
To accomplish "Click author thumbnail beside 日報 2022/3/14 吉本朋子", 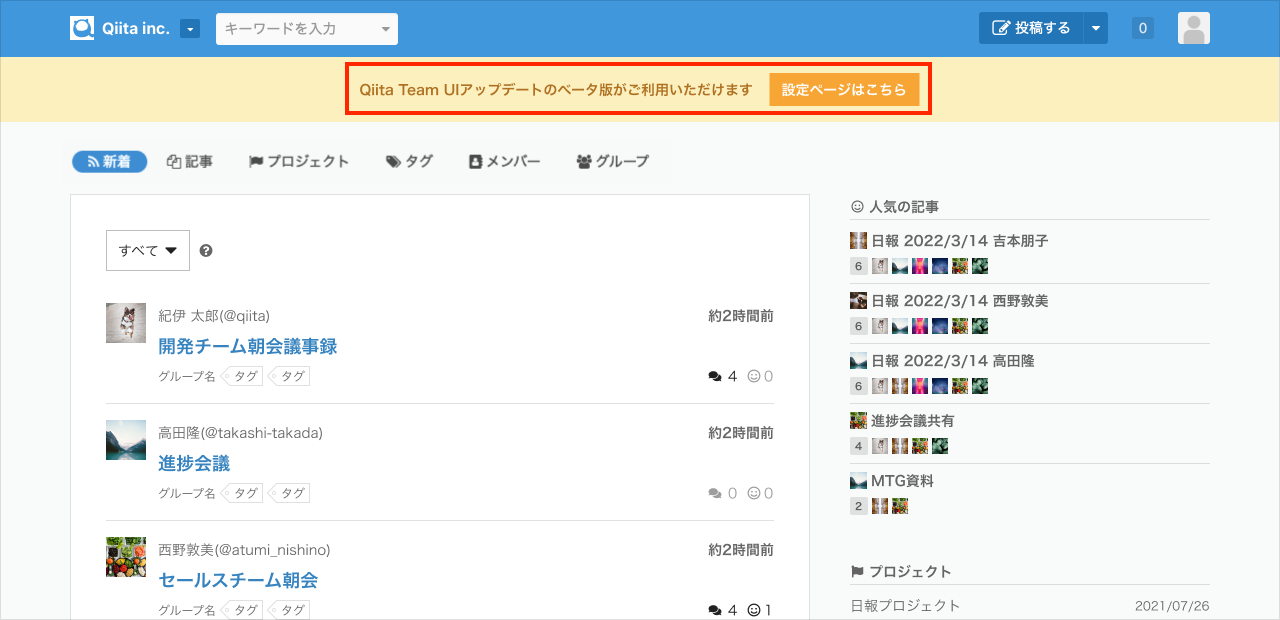I will tap(858, 241).
